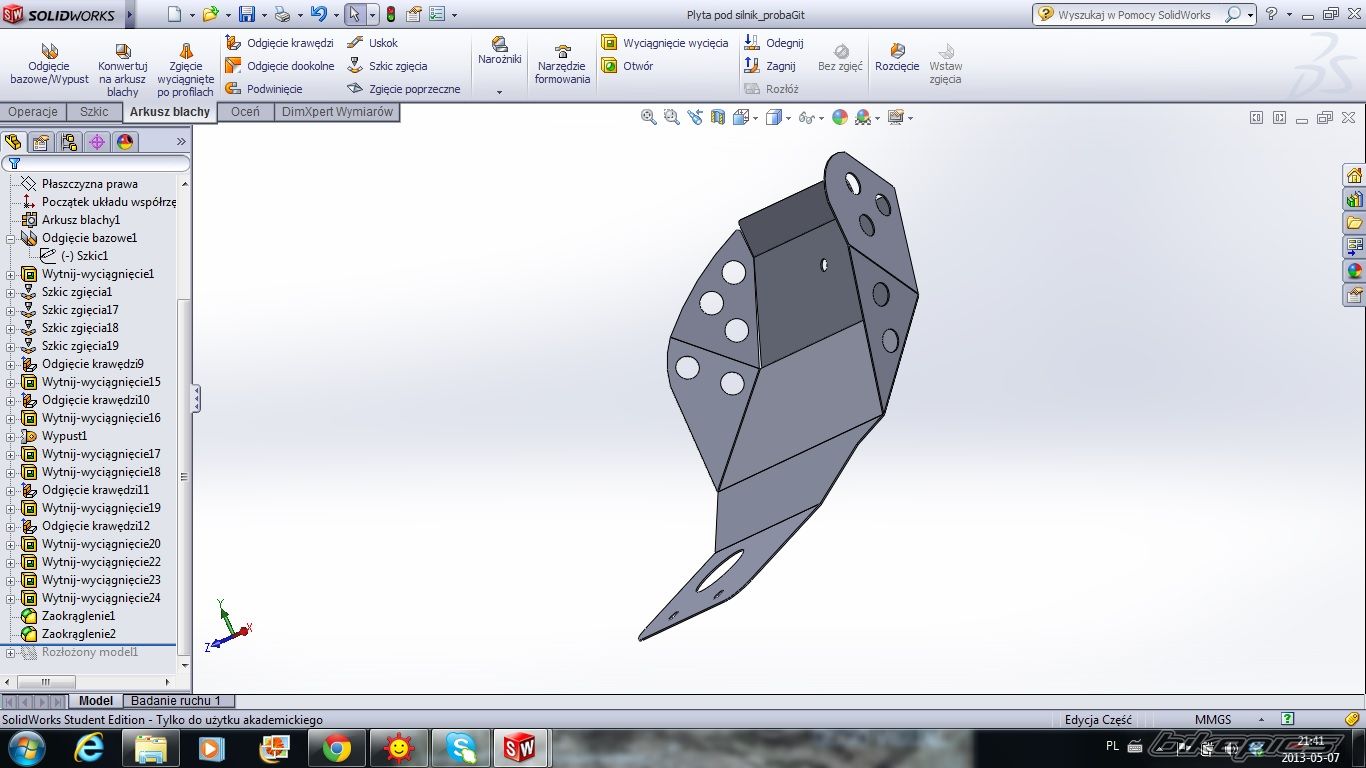Open the FeatureManager design tree tab
The image size is (1366, 768).
[13, 142]
